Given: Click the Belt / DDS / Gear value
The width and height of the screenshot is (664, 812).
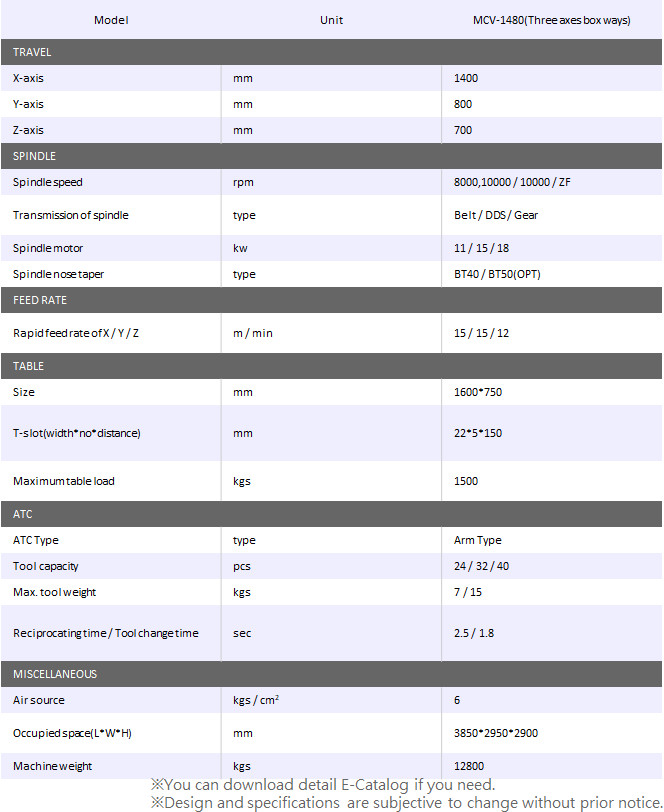Looking at the screenshot, I should (496, 215).
